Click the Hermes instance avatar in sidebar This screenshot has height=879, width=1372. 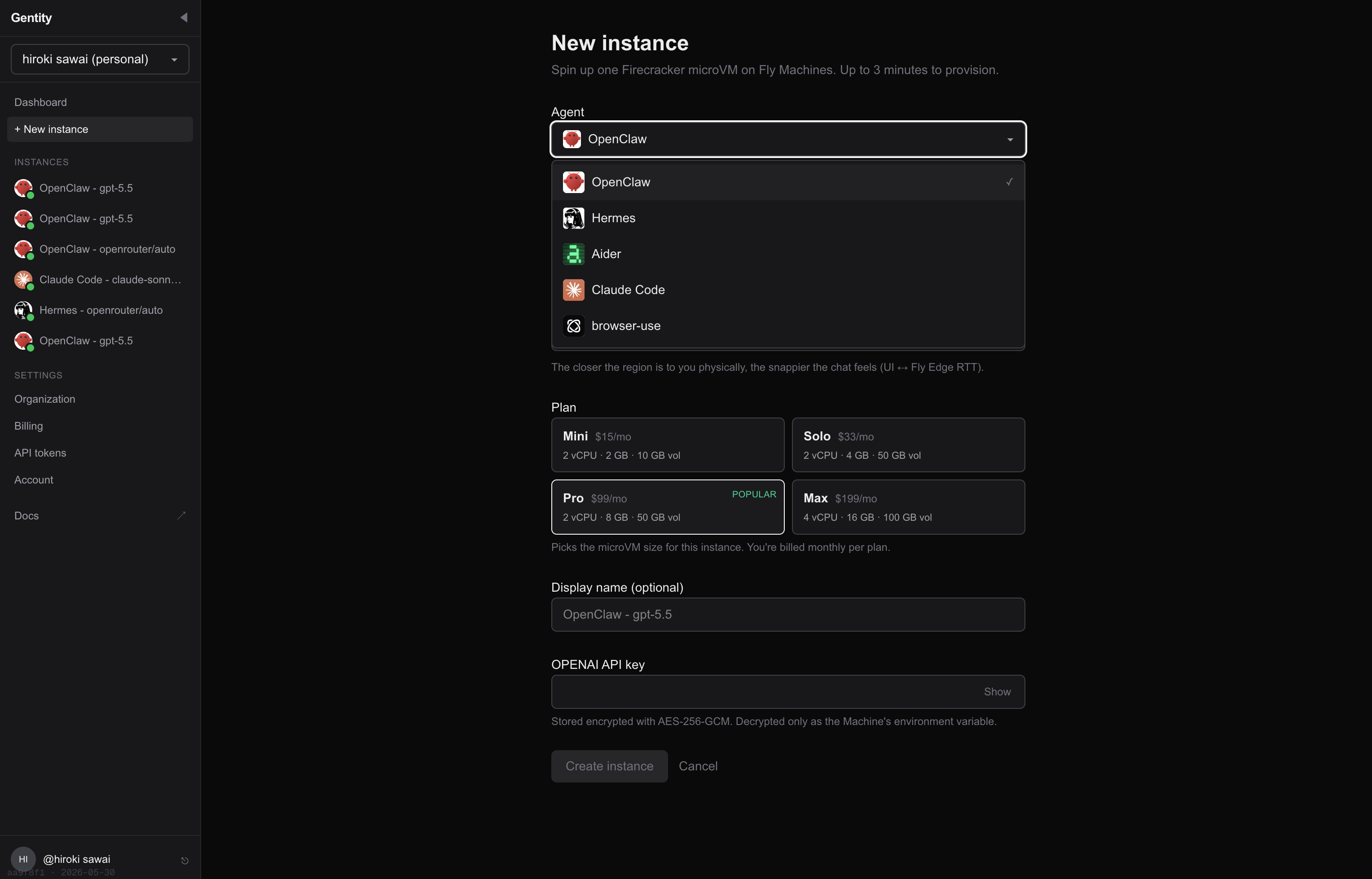(x=23, y=311)
